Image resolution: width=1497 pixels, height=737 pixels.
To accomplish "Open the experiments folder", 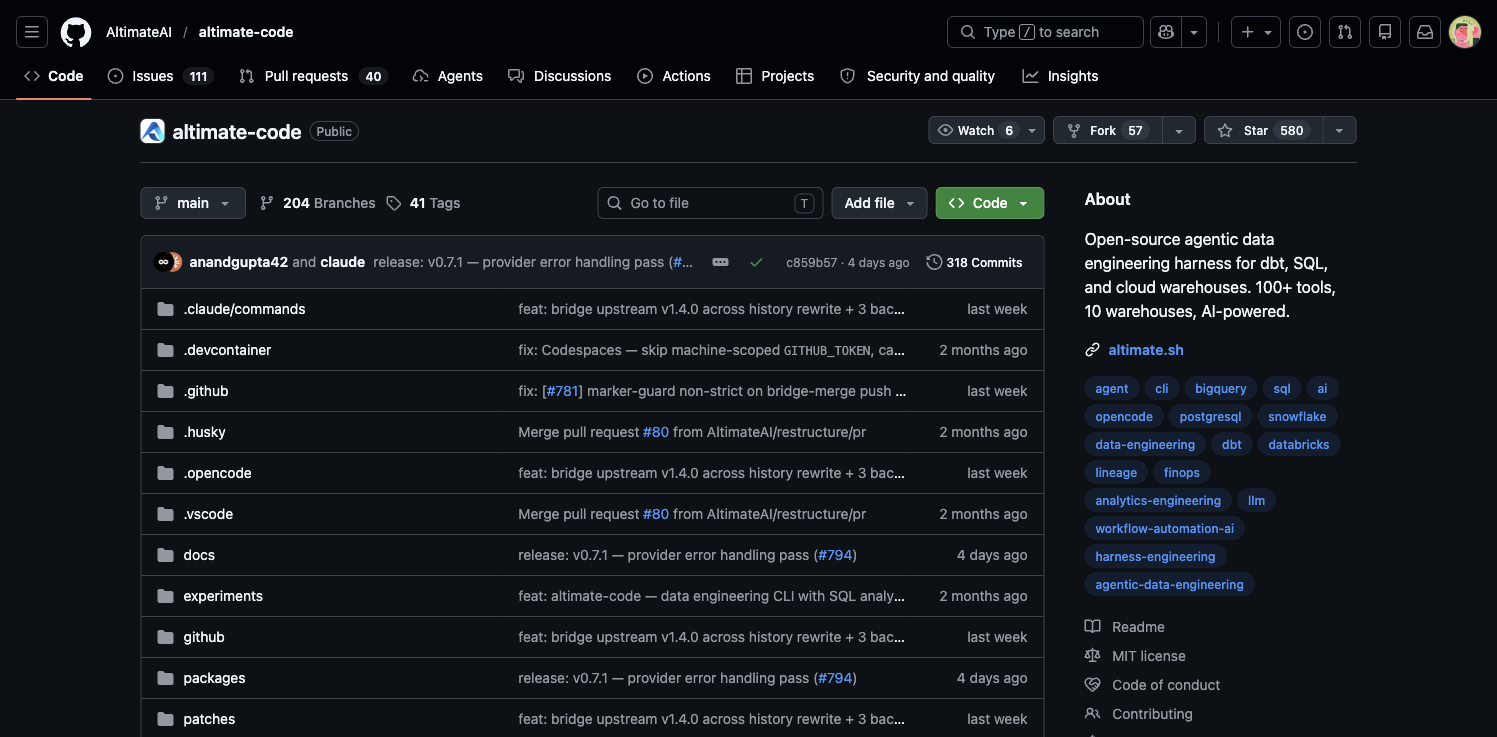I will click(223, 596).
